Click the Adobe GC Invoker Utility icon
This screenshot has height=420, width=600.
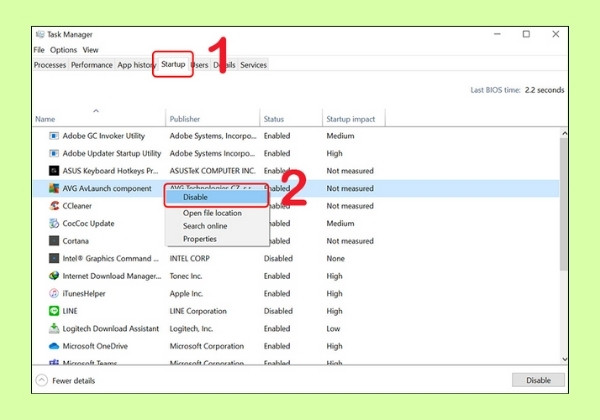54,136
